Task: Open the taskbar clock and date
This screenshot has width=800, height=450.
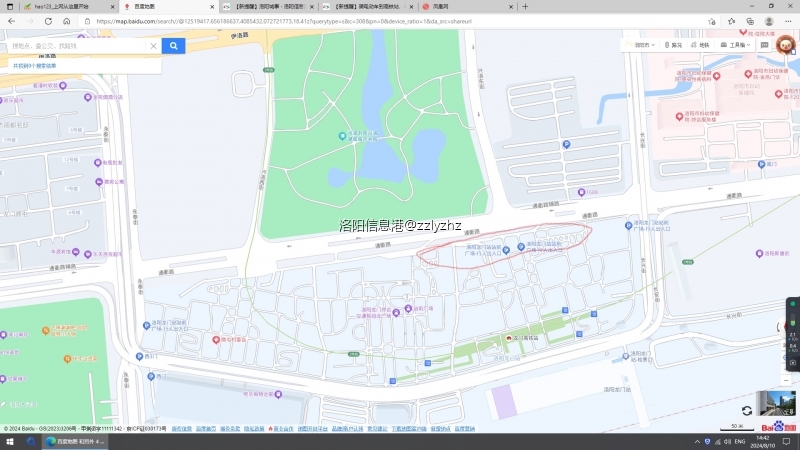Action: [x=763, y=442]
